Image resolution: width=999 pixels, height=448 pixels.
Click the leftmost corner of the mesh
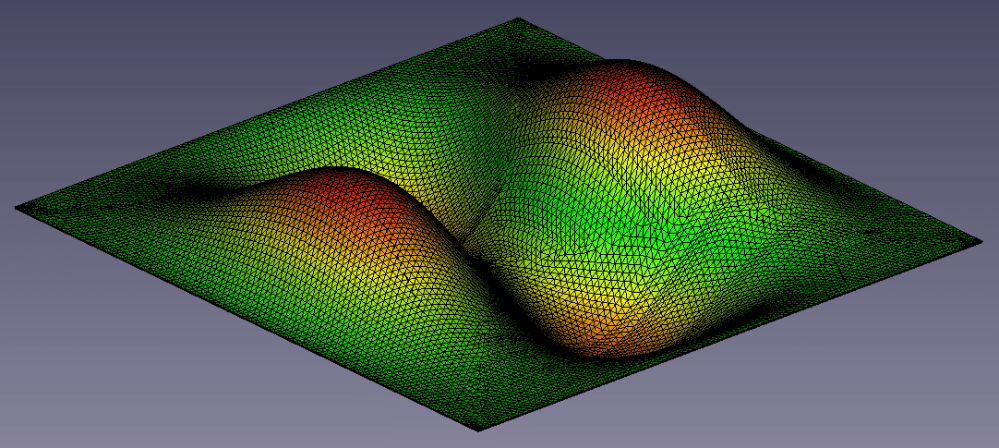click(17, 207)
